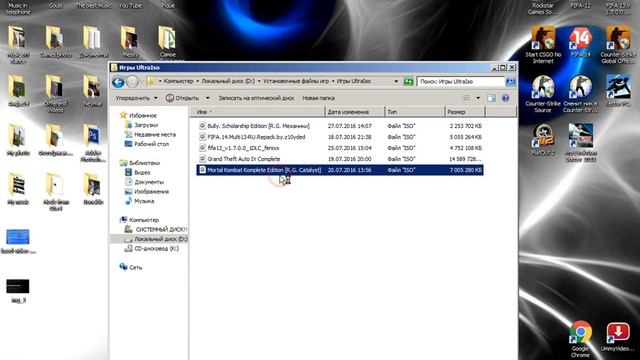The height and width of the screenshot is (360, 640).
Task: Sort by the Тип column header
Action: point(414,111)
